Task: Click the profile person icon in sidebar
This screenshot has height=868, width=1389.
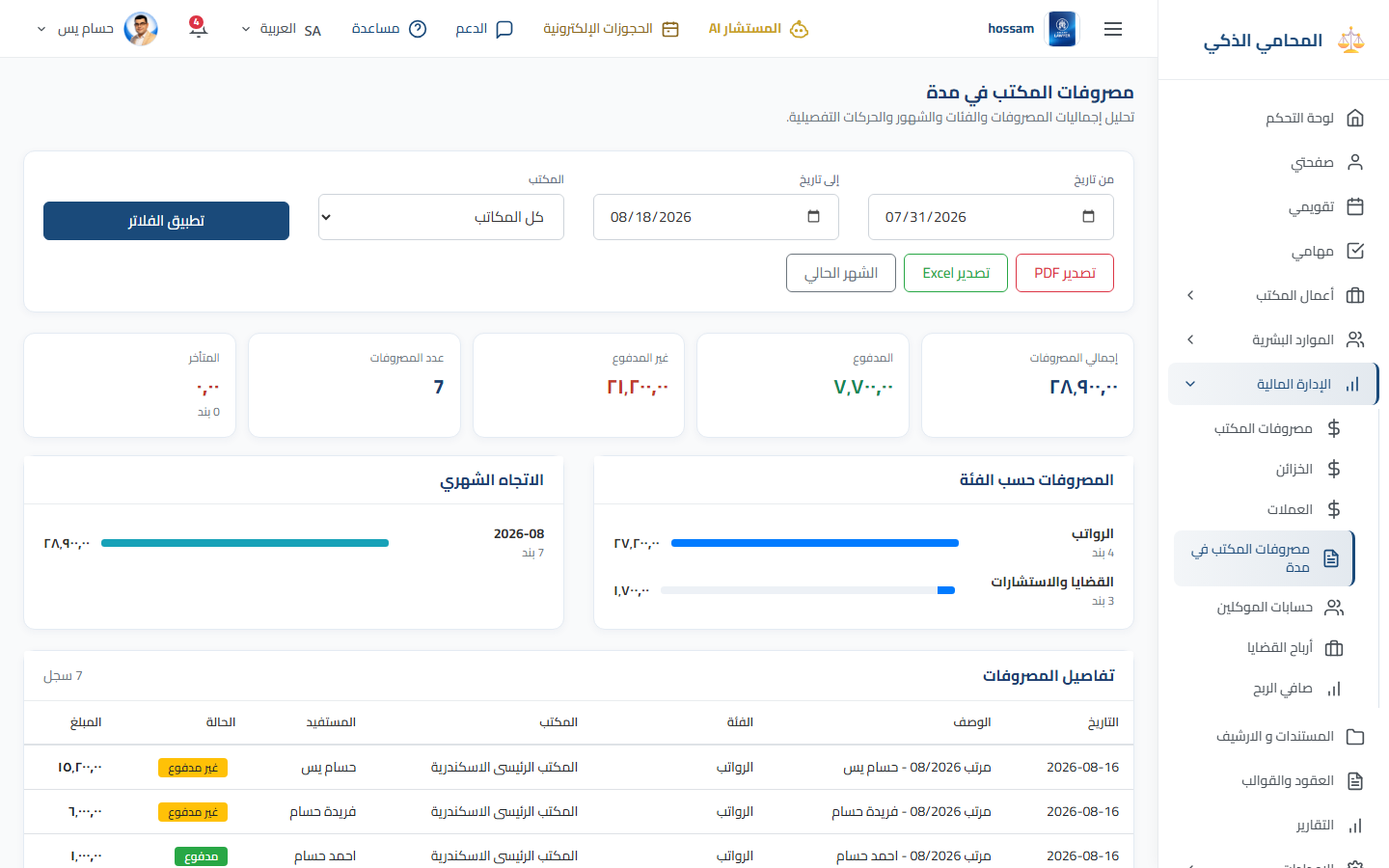Action: pos(1355,162)
